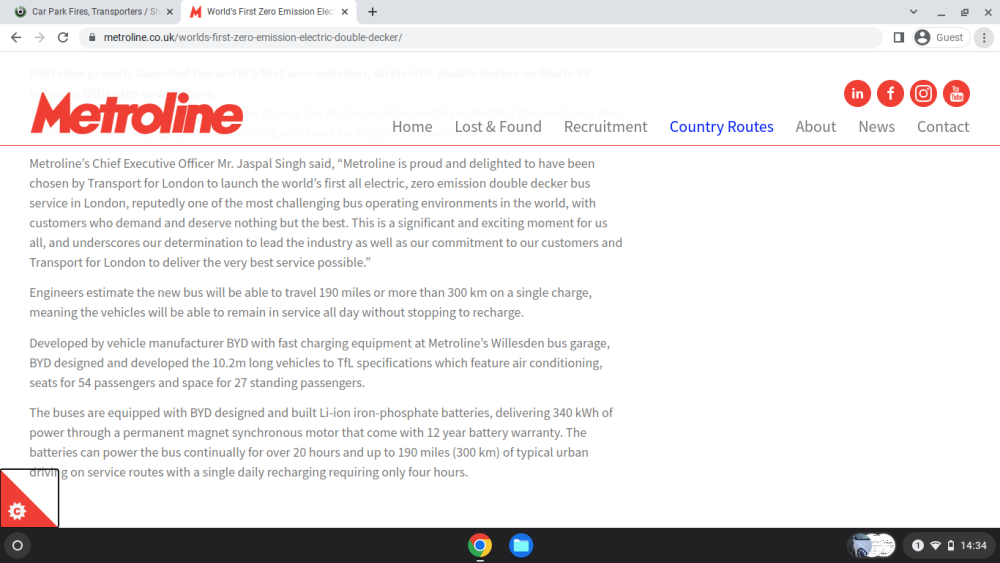
Task: Open the News page
Action: pos(876,127)
